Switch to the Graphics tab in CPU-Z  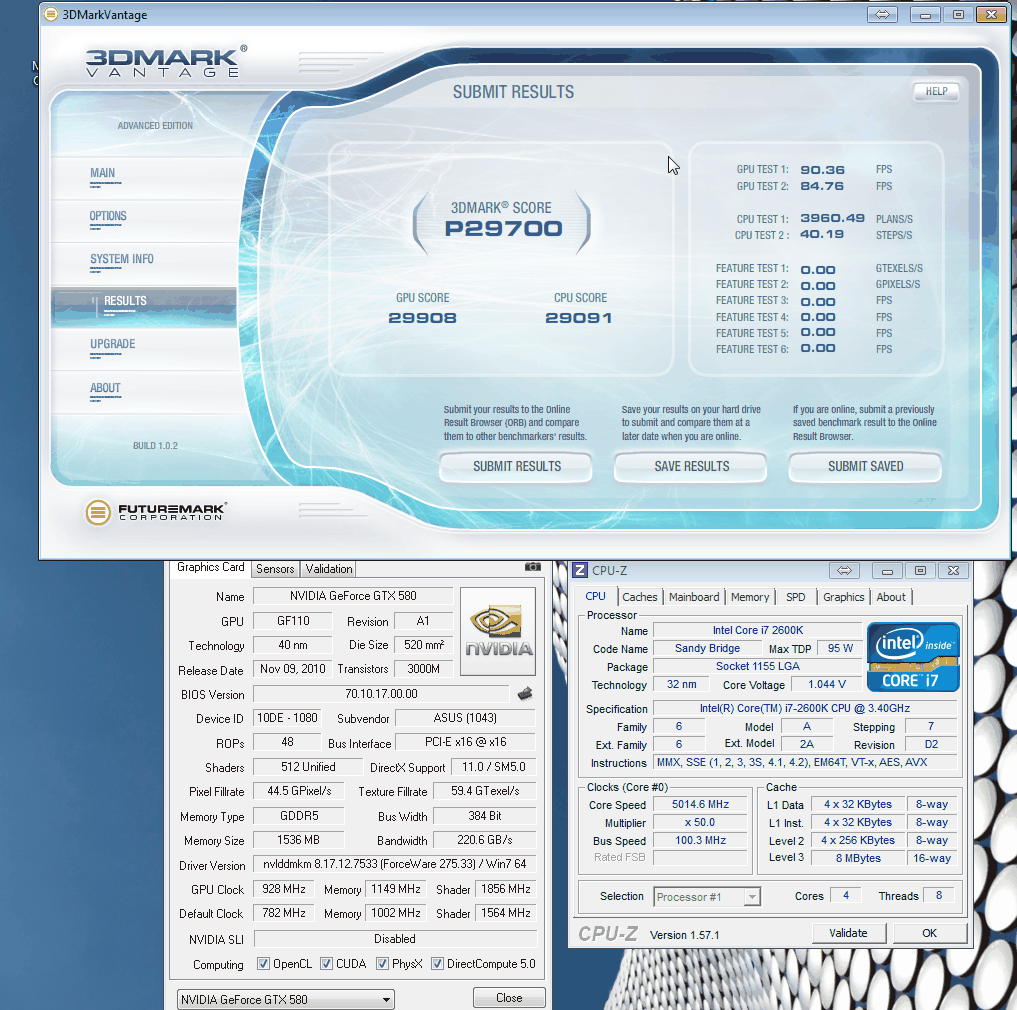[843, 597]
